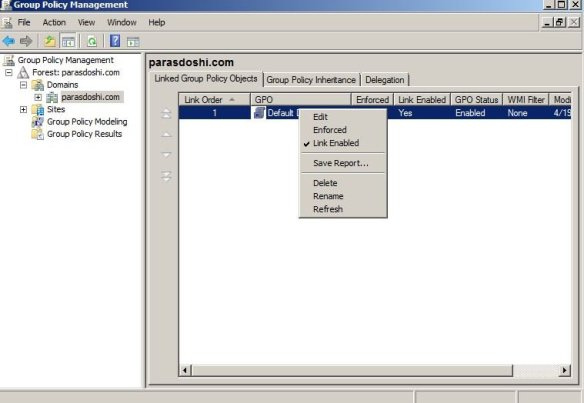The image size is (584, 403).
Task: Click the horizontal scrollbar thumb
Action: [x=352, y=370]
